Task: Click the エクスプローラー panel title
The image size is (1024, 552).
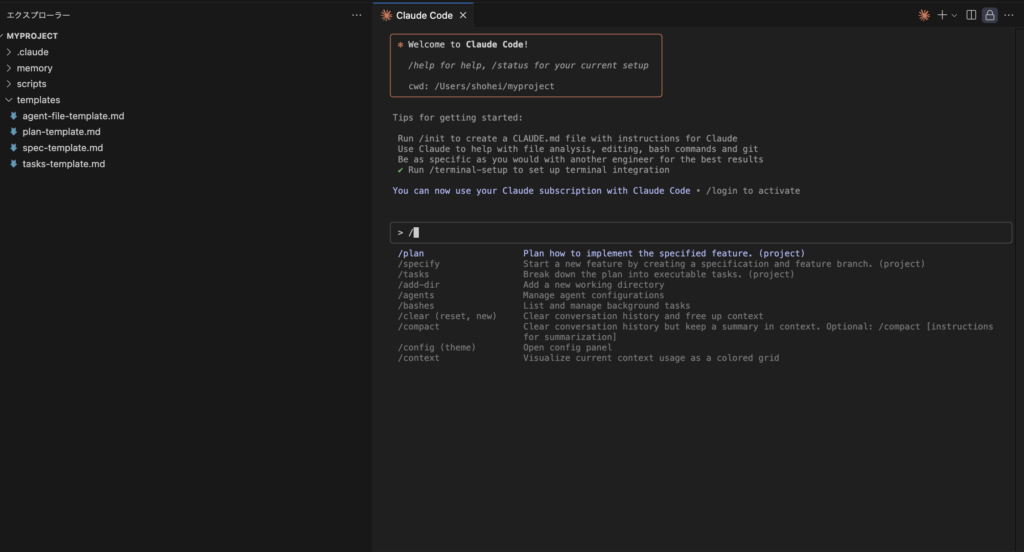Action: pos(39,15)
